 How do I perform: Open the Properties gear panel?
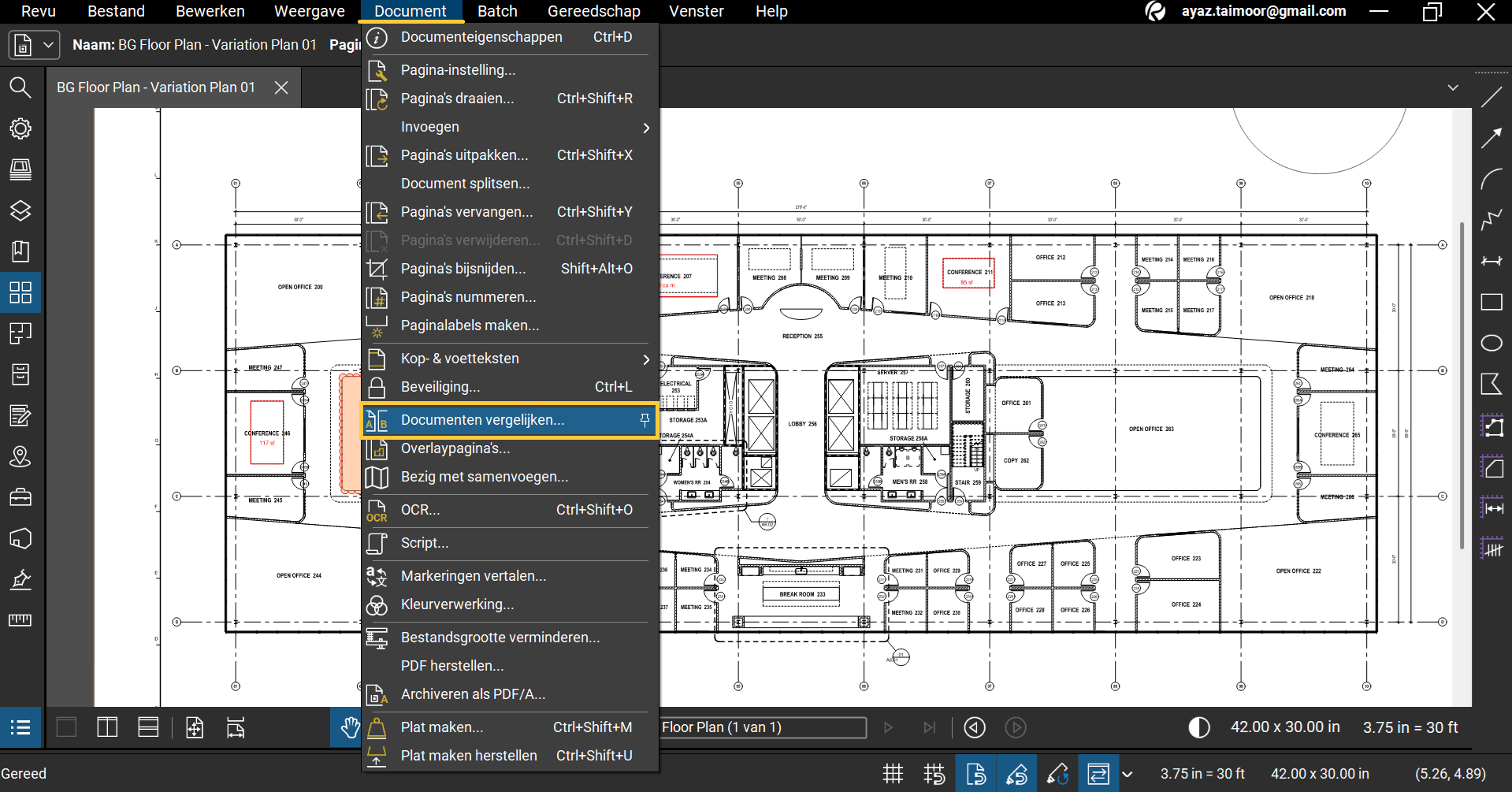[20, 128]
